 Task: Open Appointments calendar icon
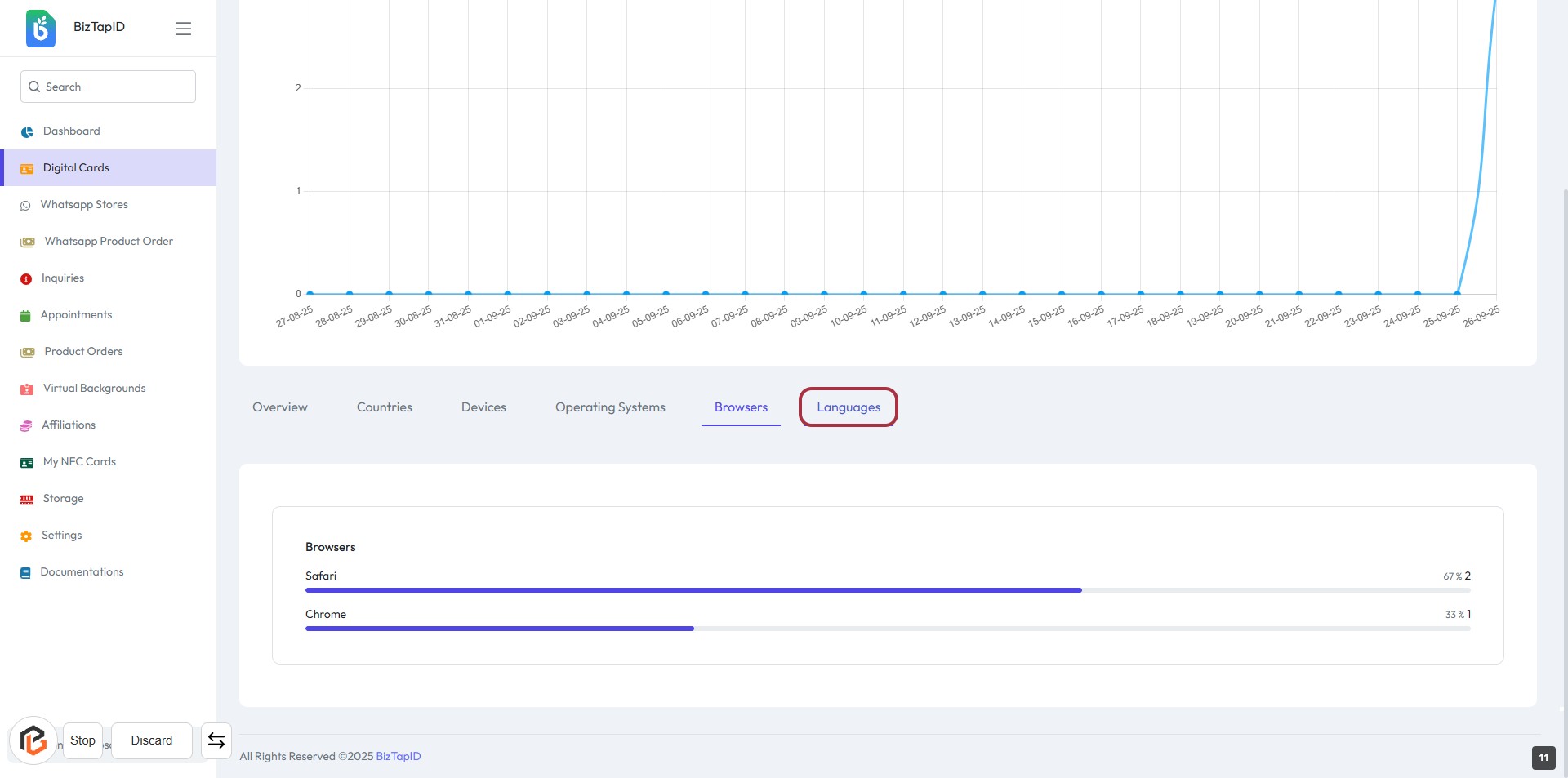[25, 316]
